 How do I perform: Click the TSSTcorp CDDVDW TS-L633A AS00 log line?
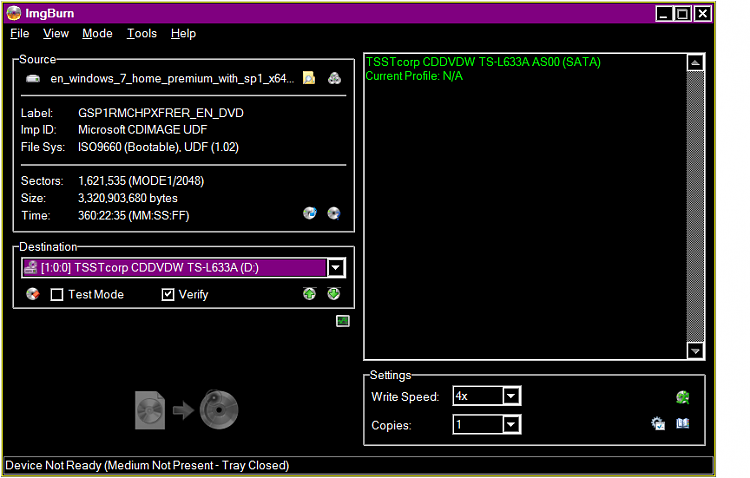click(483, 62)
